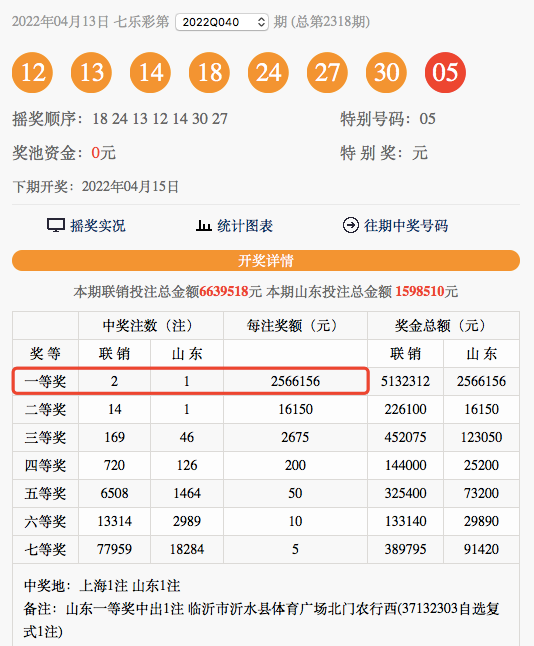Click the bar chart icon for 统计图表
Image resolution: width=534 pixels, height=646 pixels.
(x=204, y=225)
